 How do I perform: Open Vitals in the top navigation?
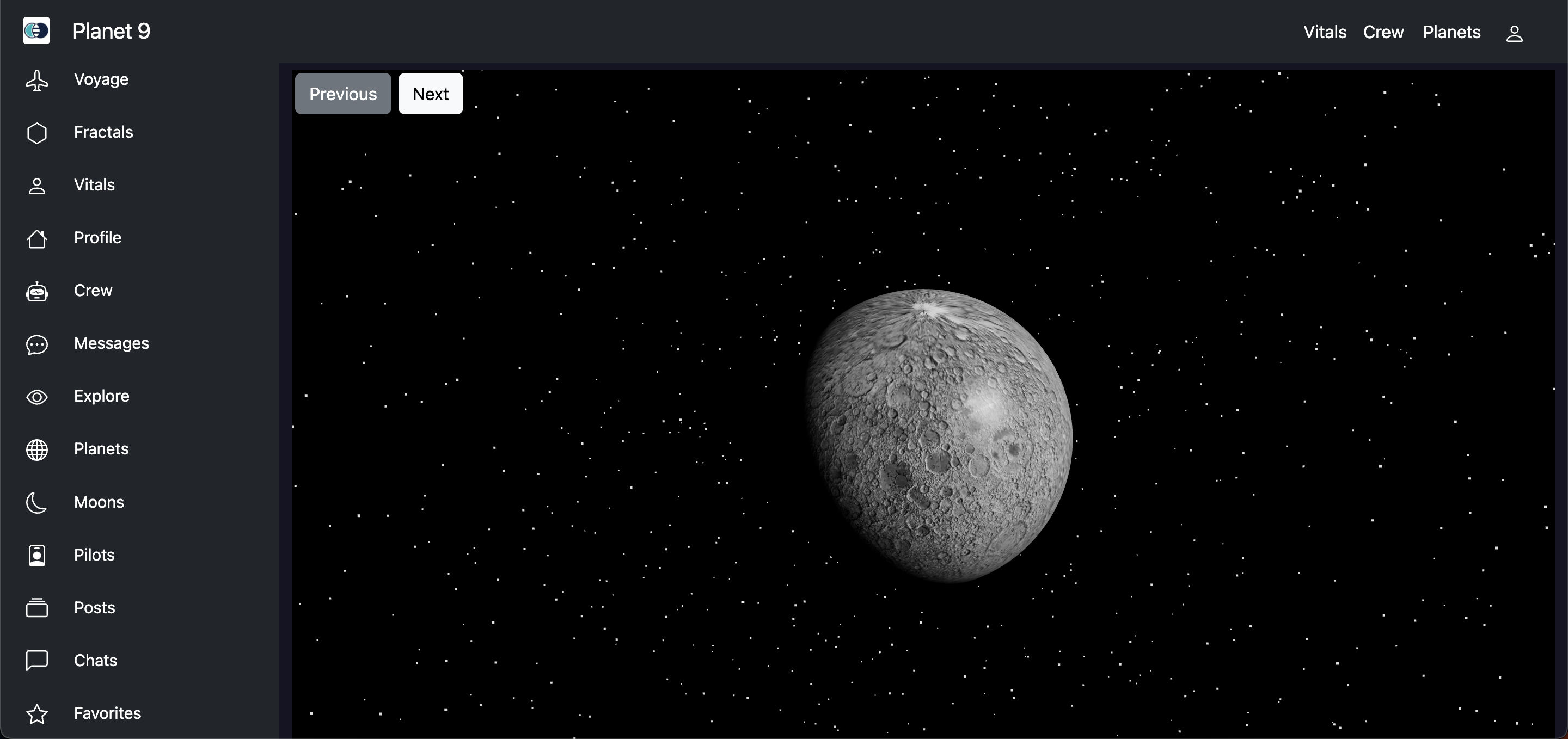(1325, 32)
